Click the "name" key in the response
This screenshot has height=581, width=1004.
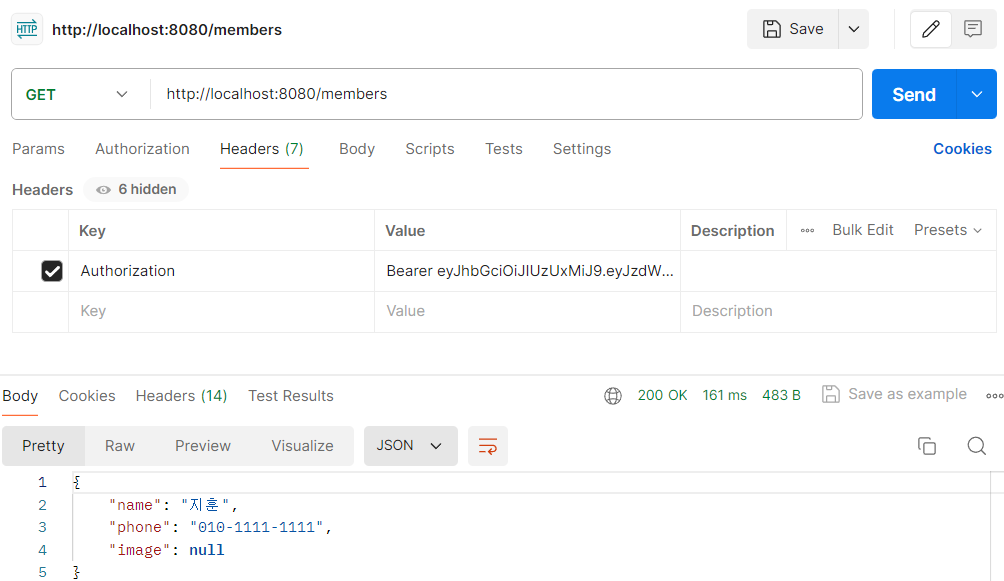(x=134, y=505)
